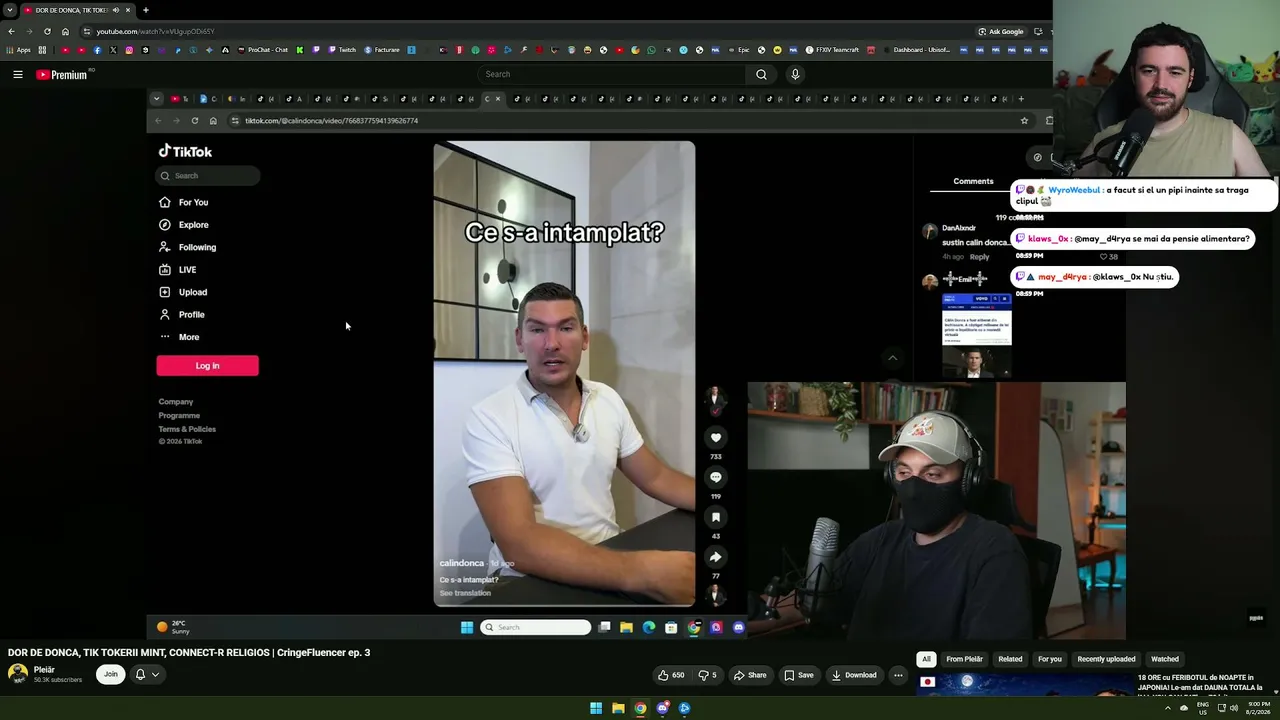Select the Recently uploaded filter chip
1280x720 pixels.
click(x=1106, y=659)
